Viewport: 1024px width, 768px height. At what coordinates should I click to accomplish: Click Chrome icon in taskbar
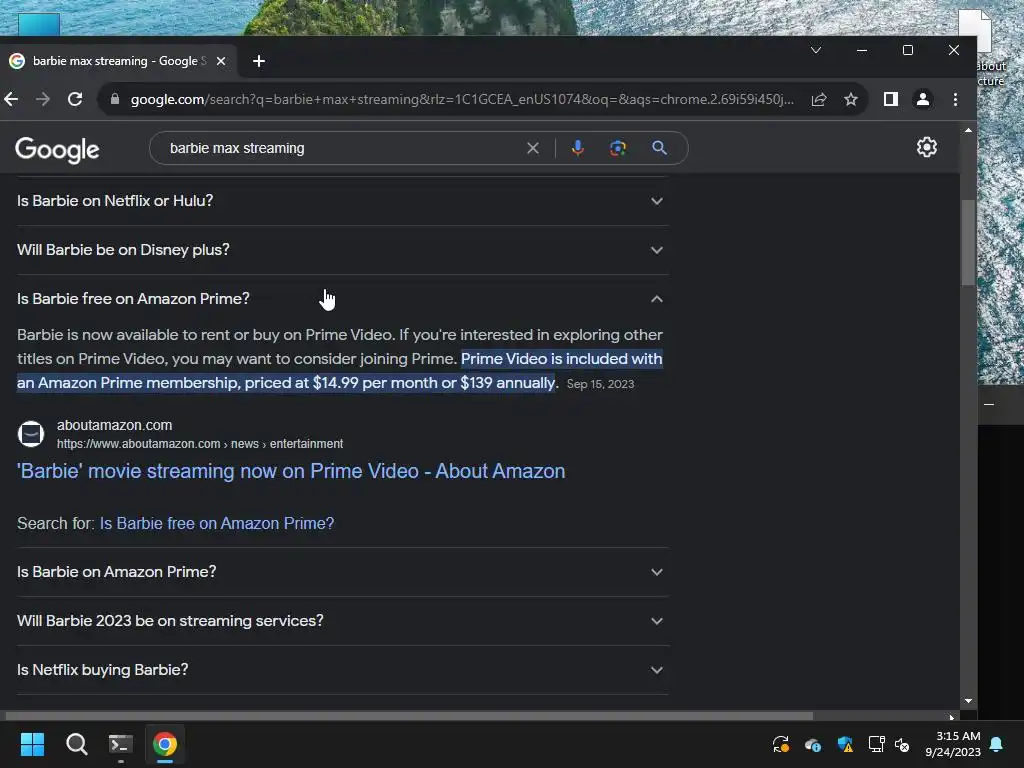165,744
